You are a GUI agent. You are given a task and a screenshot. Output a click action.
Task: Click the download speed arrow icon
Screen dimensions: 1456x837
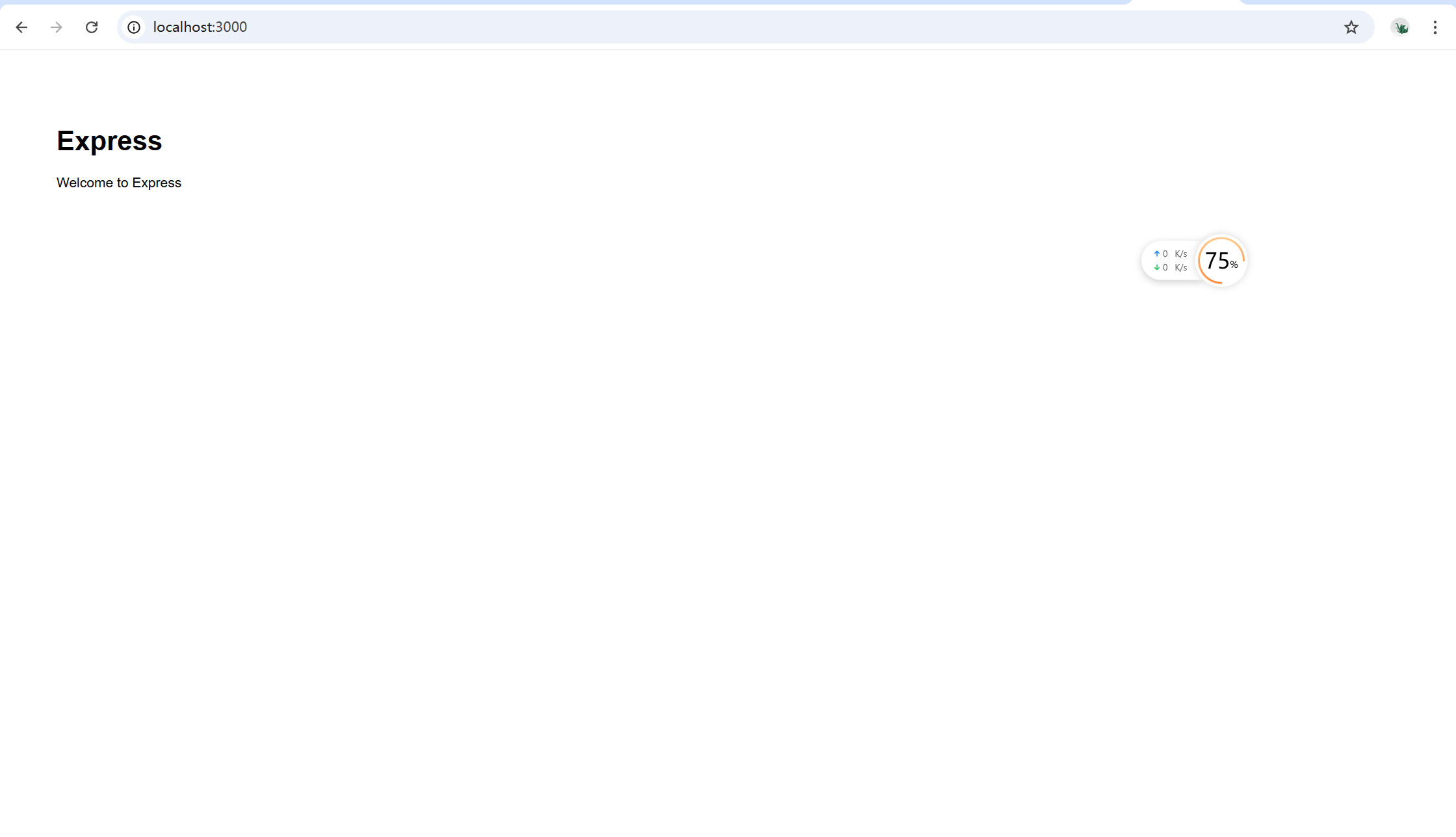[1157, 267]
